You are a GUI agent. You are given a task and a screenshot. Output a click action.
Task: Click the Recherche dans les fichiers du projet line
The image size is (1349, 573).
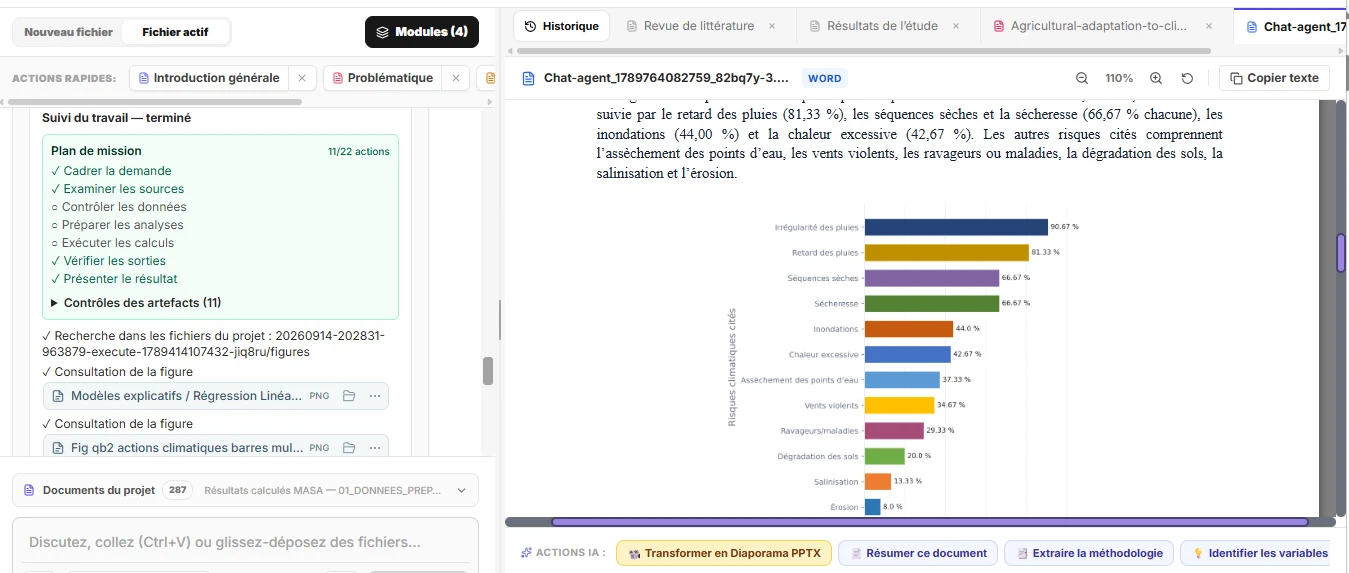click(x=213, y=344)
